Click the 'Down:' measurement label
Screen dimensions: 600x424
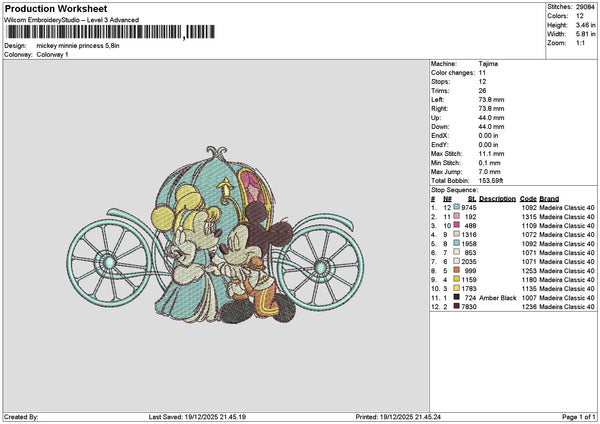click(x=440, y=127)
